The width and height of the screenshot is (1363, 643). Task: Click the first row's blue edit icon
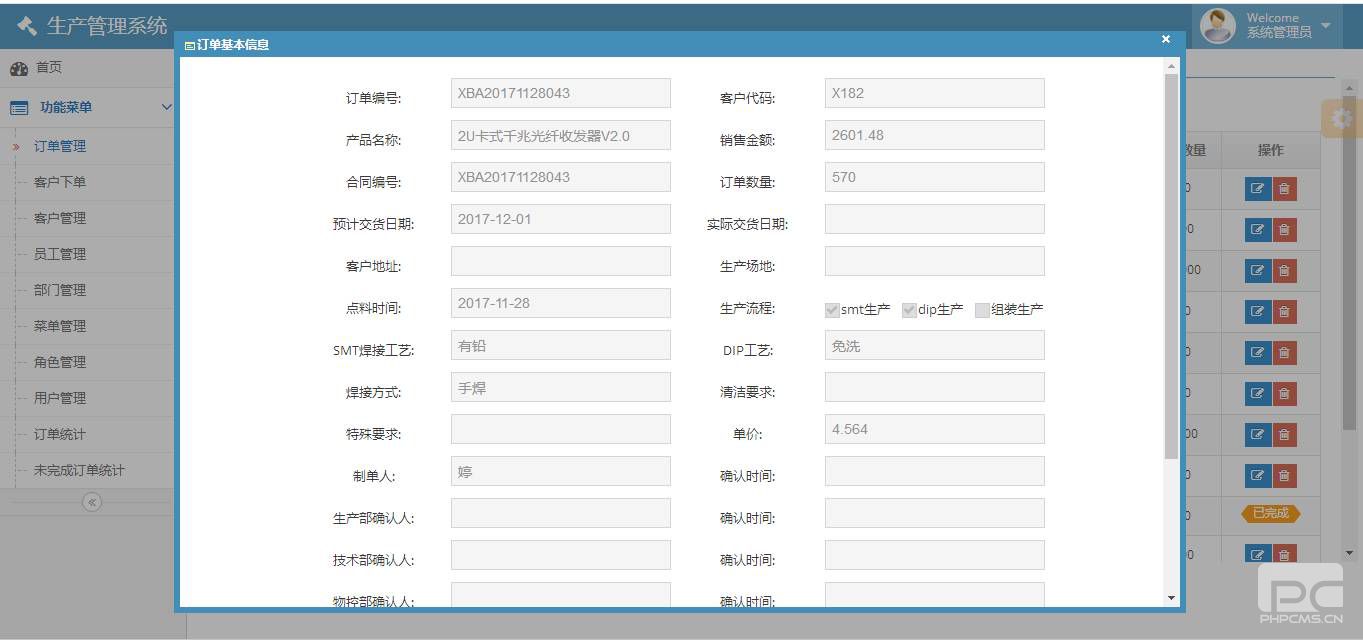1257,188
